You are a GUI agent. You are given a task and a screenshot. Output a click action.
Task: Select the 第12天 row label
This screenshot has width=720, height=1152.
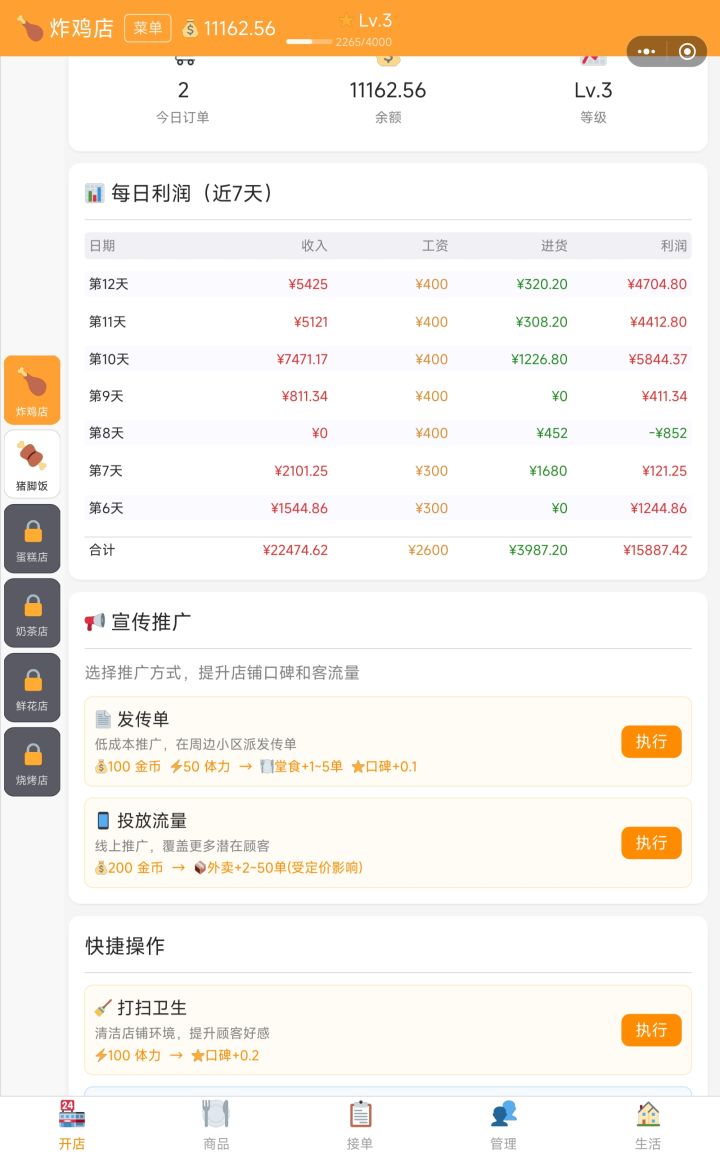tap(109, 284)
